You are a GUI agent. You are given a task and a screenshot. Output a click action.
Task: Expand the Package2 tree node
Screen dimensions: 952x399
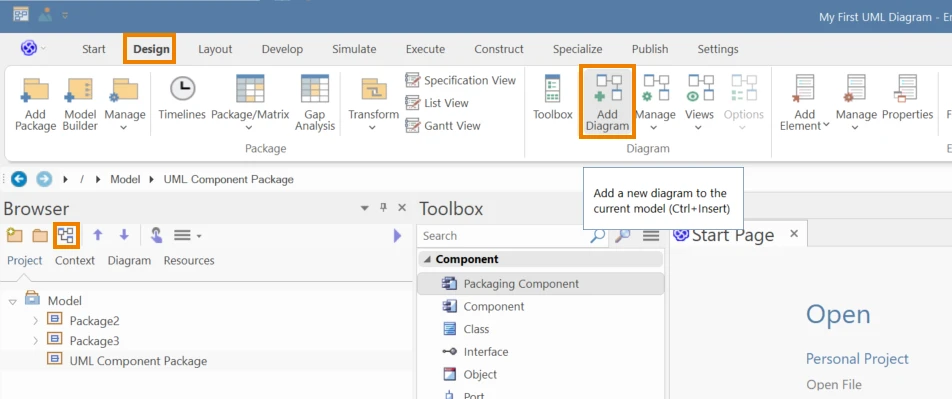click(35, 321)
